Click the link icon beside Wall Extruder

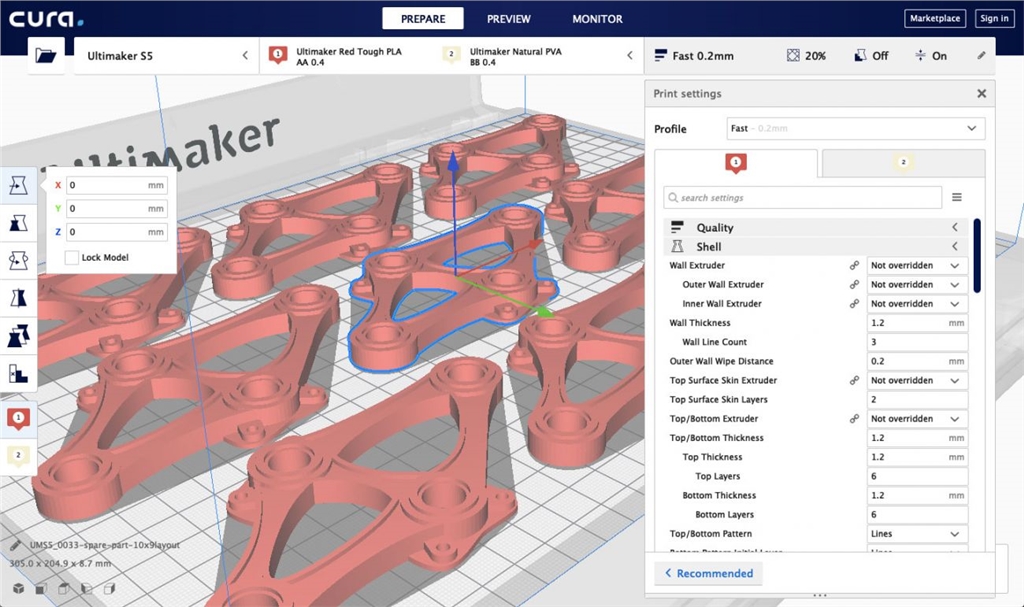tap(854, 266)
